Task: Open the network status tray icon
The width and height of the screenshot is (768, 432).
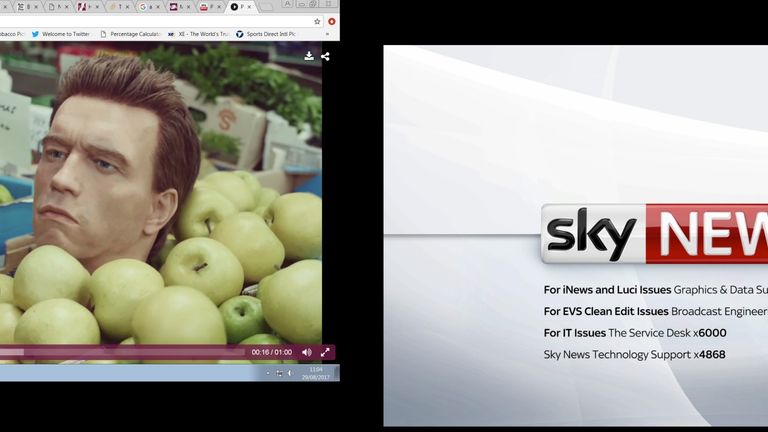Action: [x=279, y=373]
